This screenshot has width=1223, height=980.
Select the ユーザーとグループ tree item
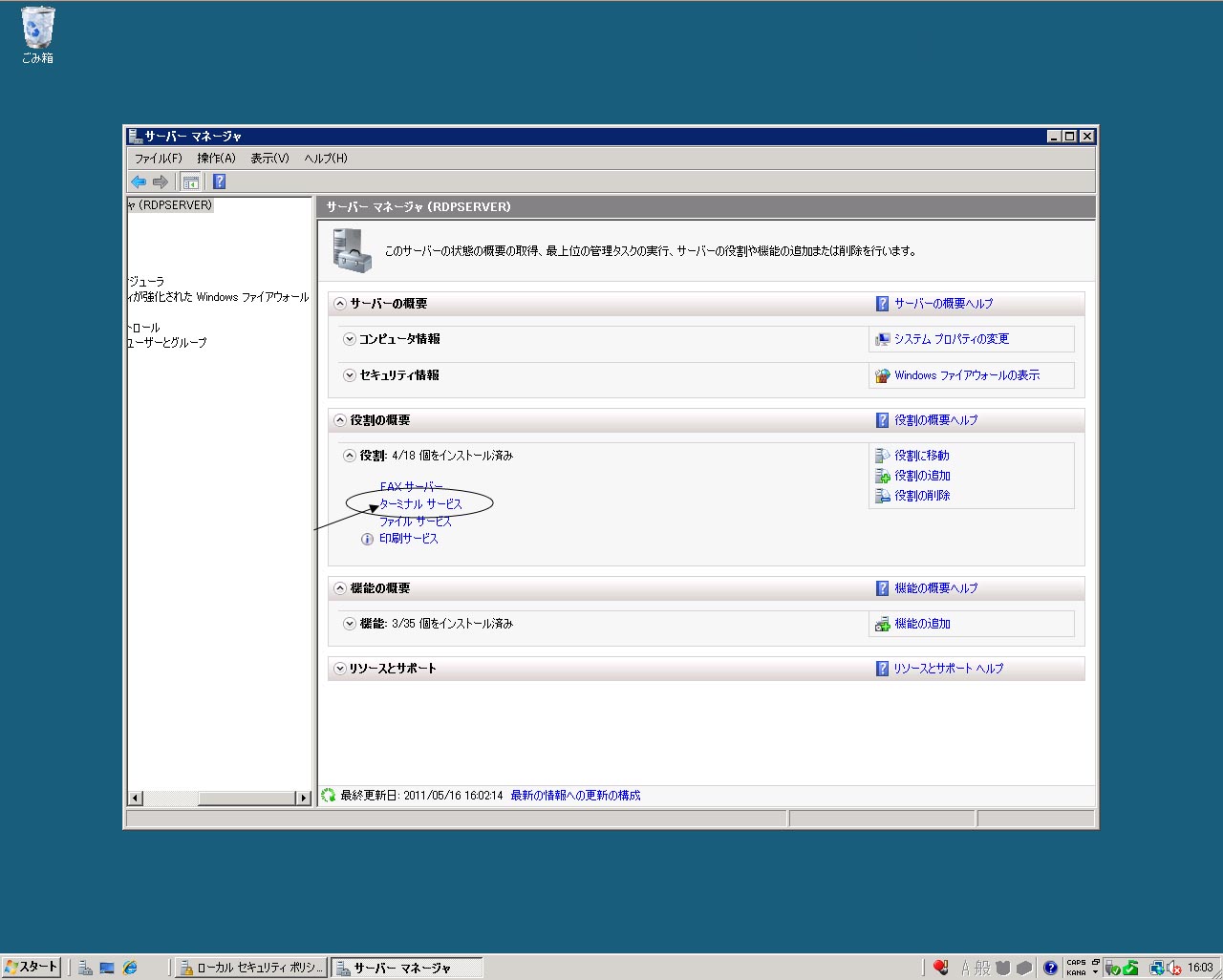pyautogui.click(x=167, y=343)
